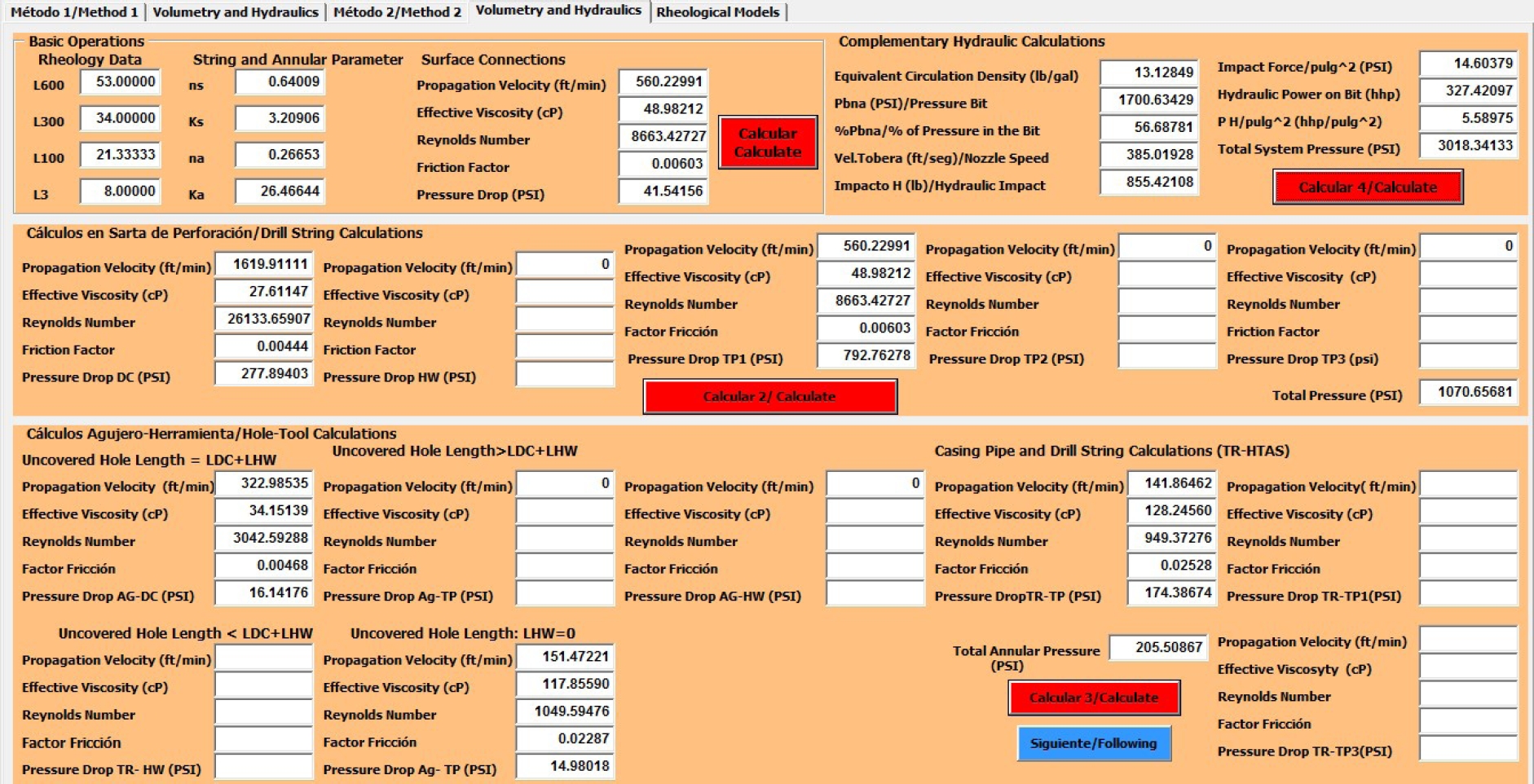Viewport: 1534px width, 784px height.
Task: Click the L600 rheology input field
Action: pyautogui.click(x=121, y=82)
